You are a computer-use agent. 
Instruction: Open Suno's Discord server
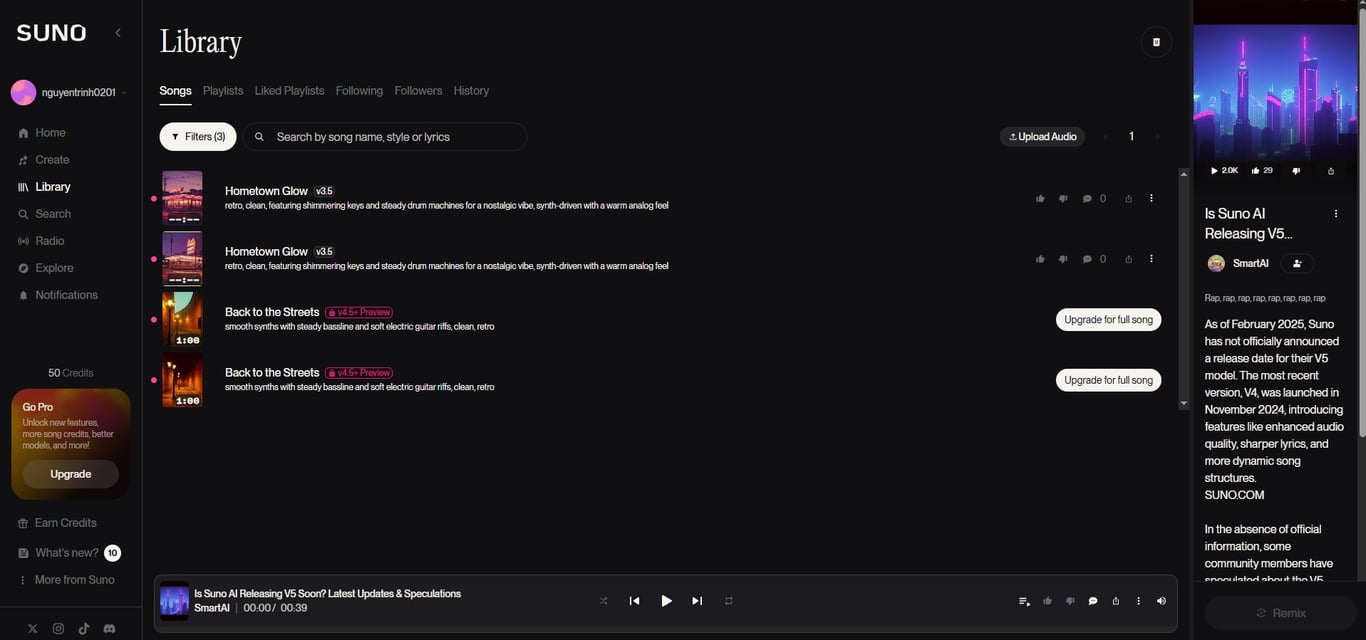coord(109,628)
